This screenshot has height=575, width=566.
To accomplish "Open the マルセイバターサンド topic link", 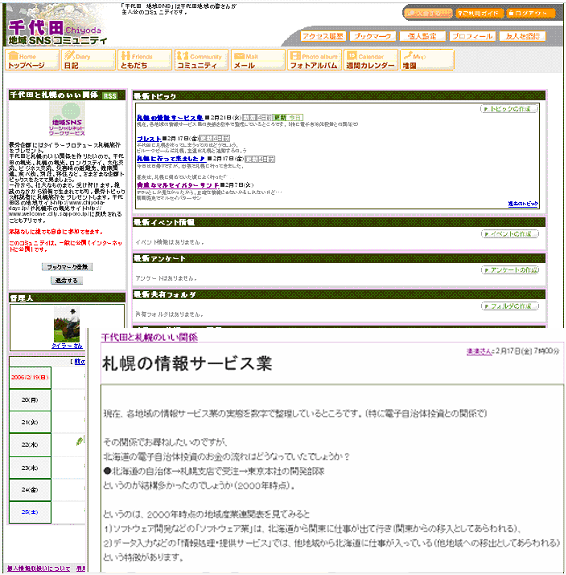I will [178, 185].
